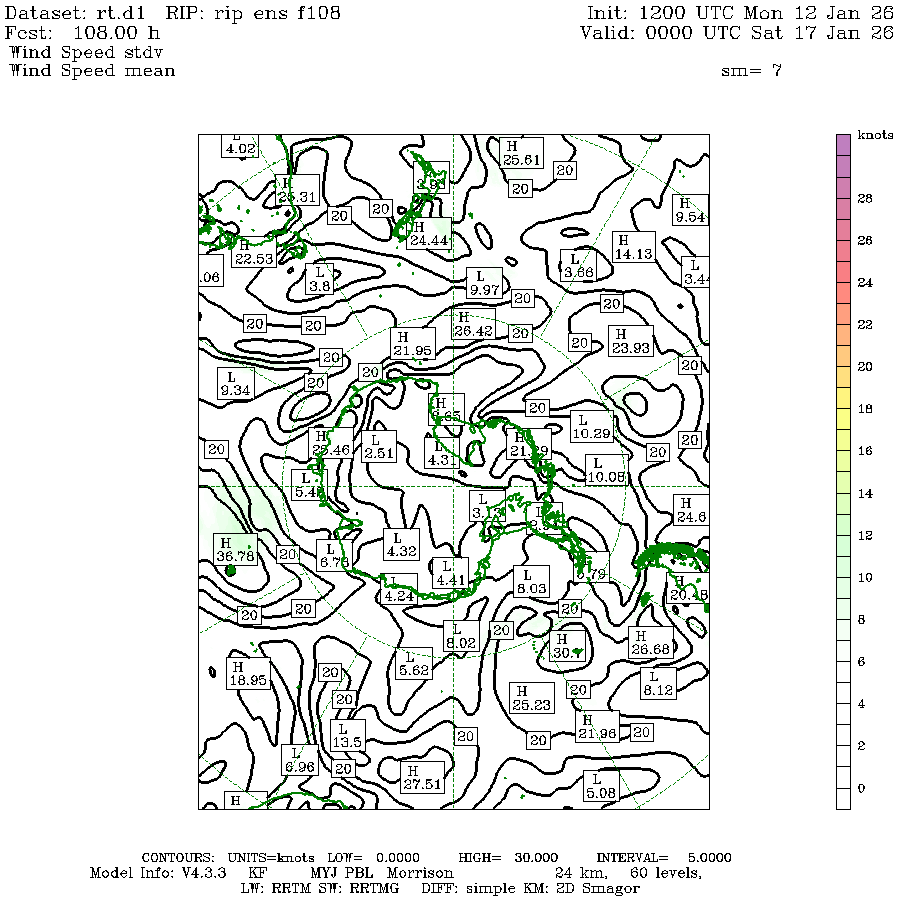Click the 'Wind Speed stdv' field label

(86, 52)
